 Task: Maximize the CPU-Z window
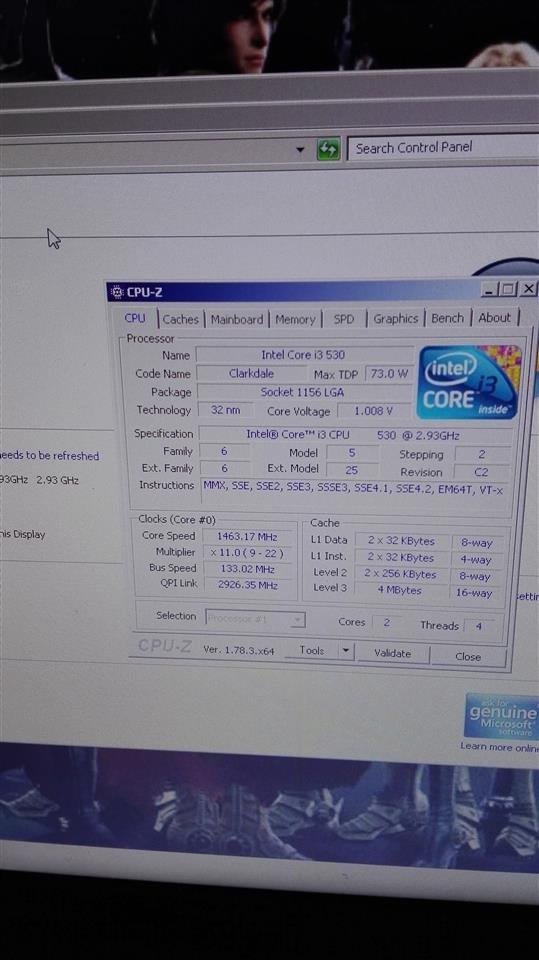[x=508, y=289]
